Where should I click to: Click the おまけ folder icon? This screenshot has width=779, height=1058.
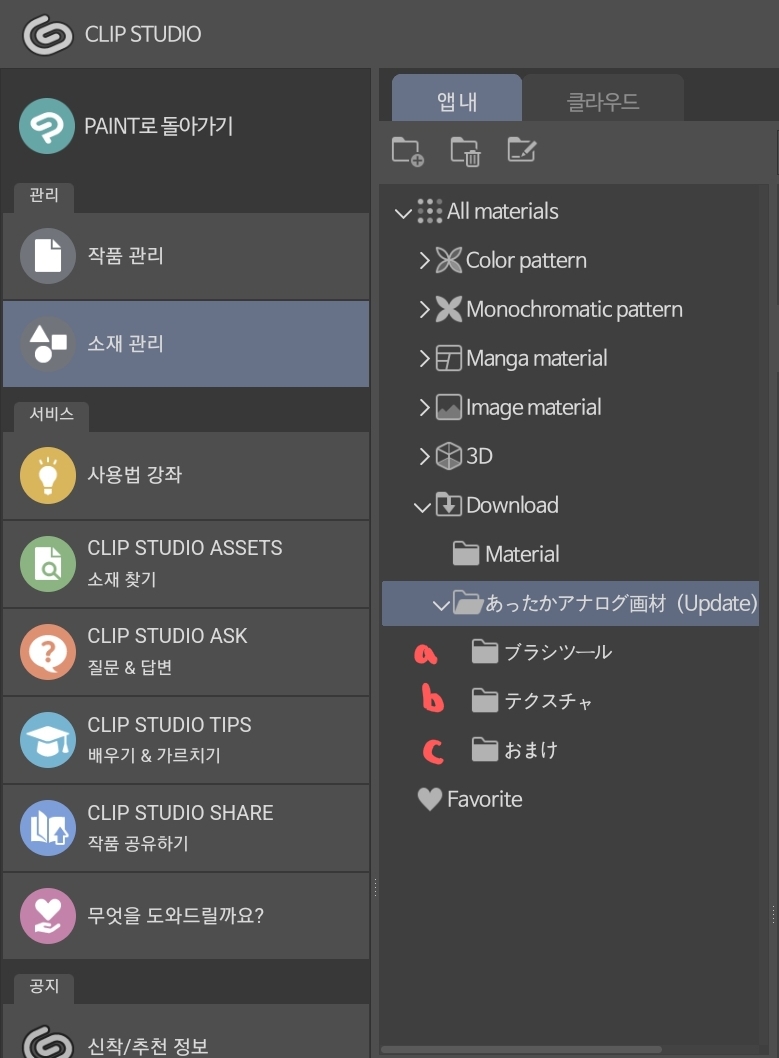click(x=485, y=750)
